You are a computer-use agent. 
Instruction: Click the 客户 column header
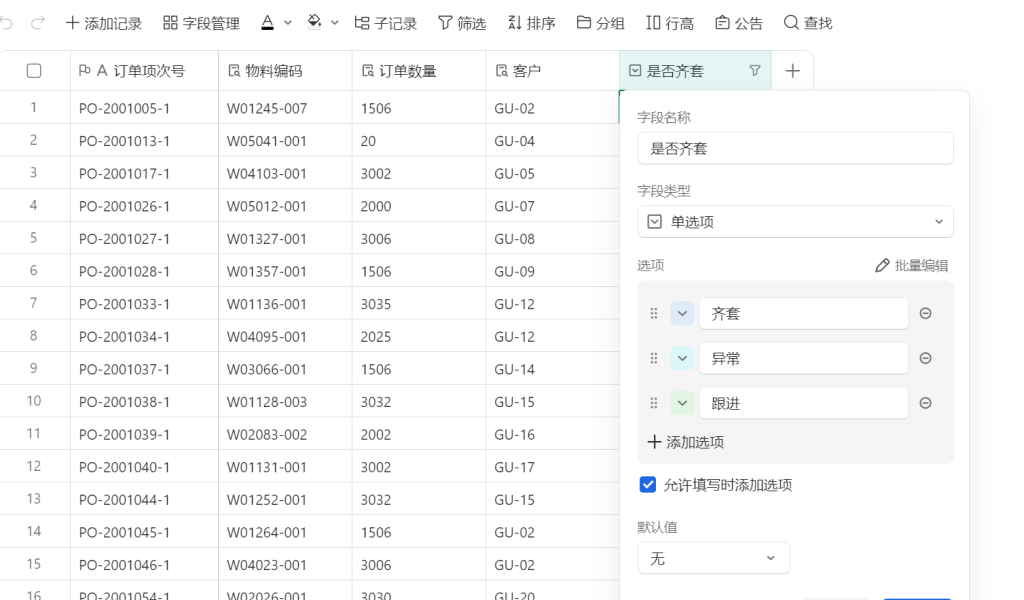(552, 71)
